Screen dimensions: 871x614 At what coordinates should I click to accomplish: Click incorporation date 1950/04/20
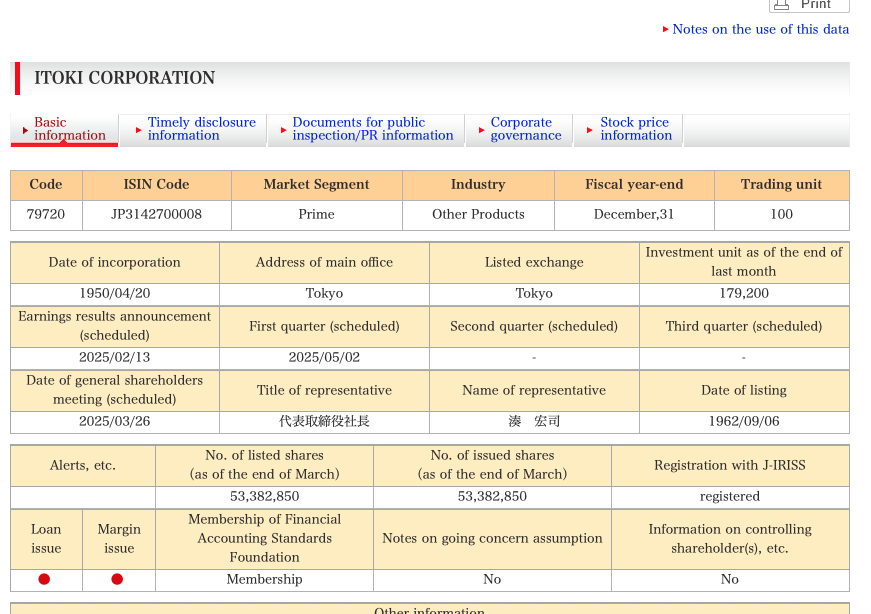click(x=115, y=294)
